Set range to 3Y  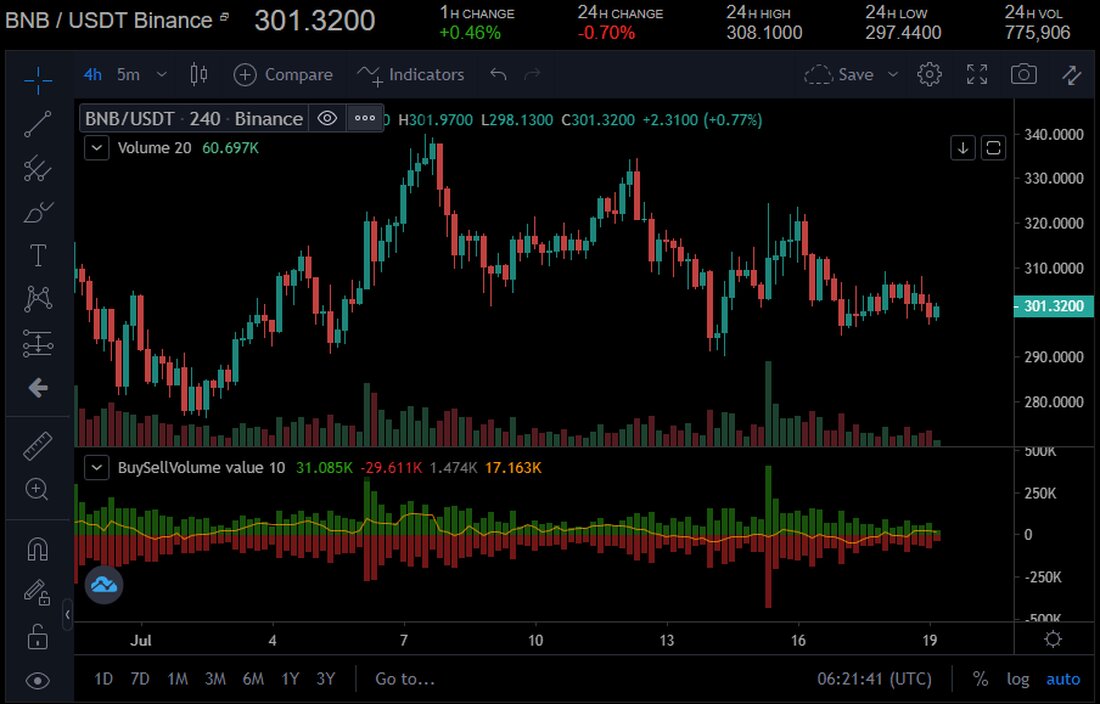click(326, 679)
